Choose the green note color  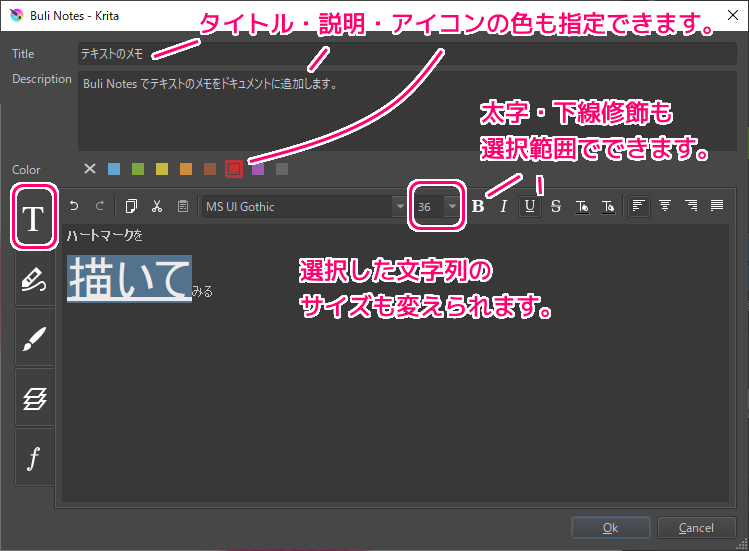tap(138, 169)
